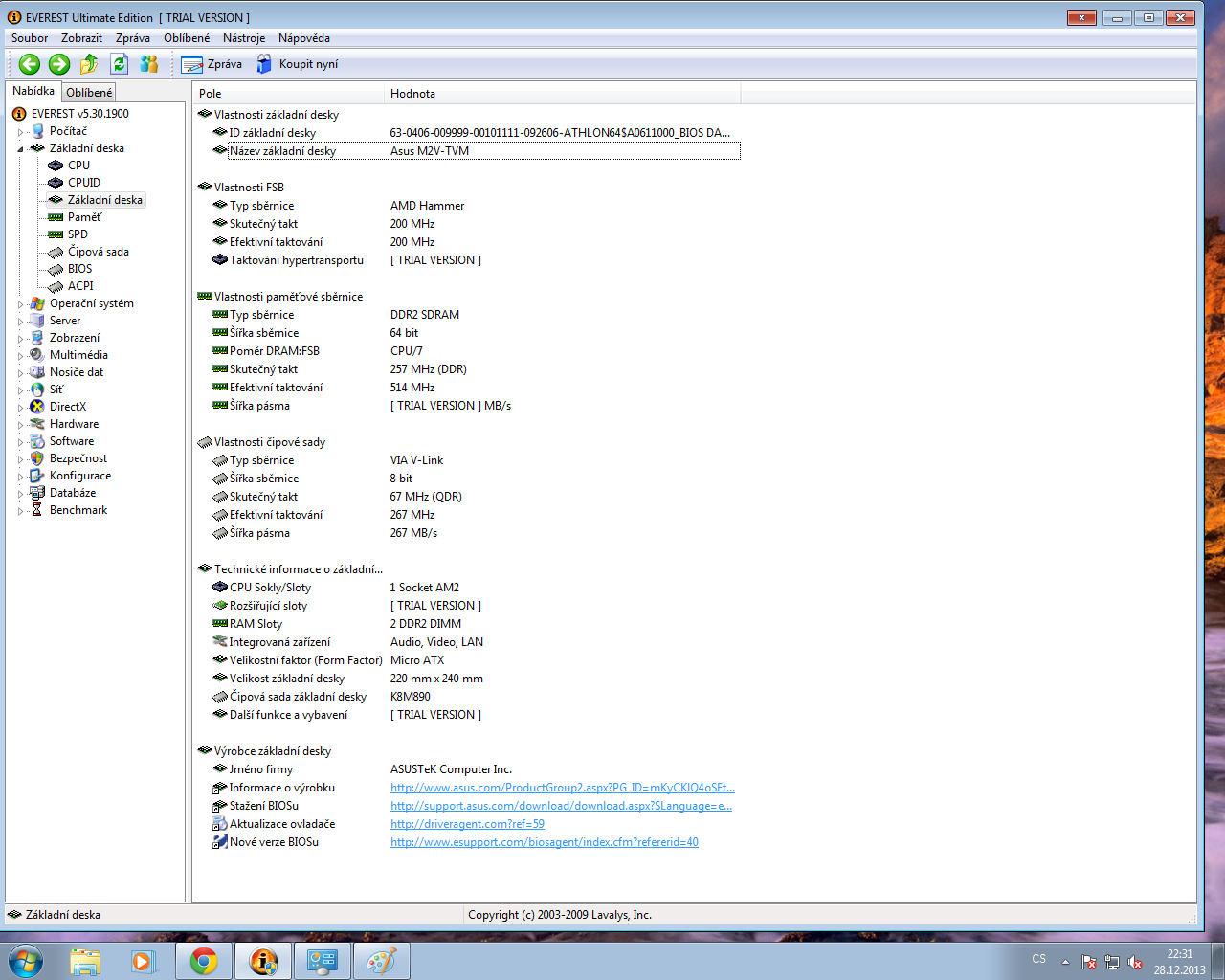Select the SPD icon in the tree

tap(56, 234)
